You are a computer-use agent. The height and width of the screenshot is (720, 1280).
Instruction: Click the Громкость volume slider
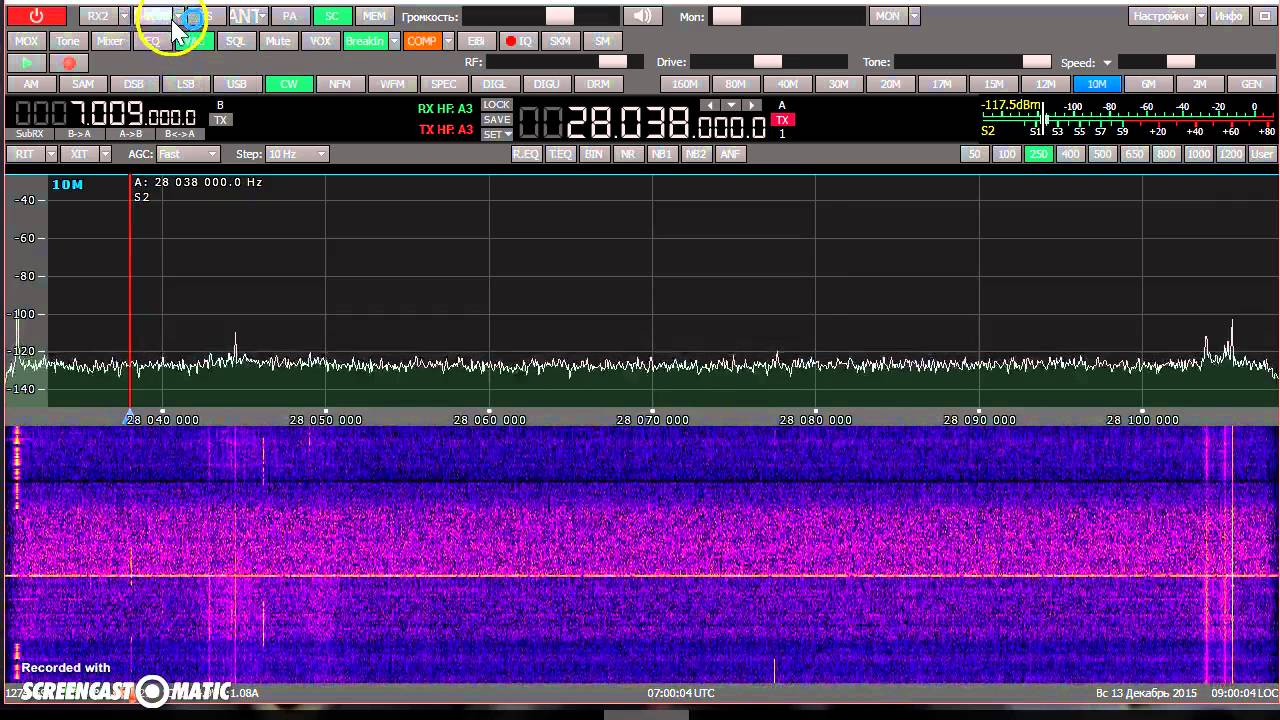(x=541, y=16)
